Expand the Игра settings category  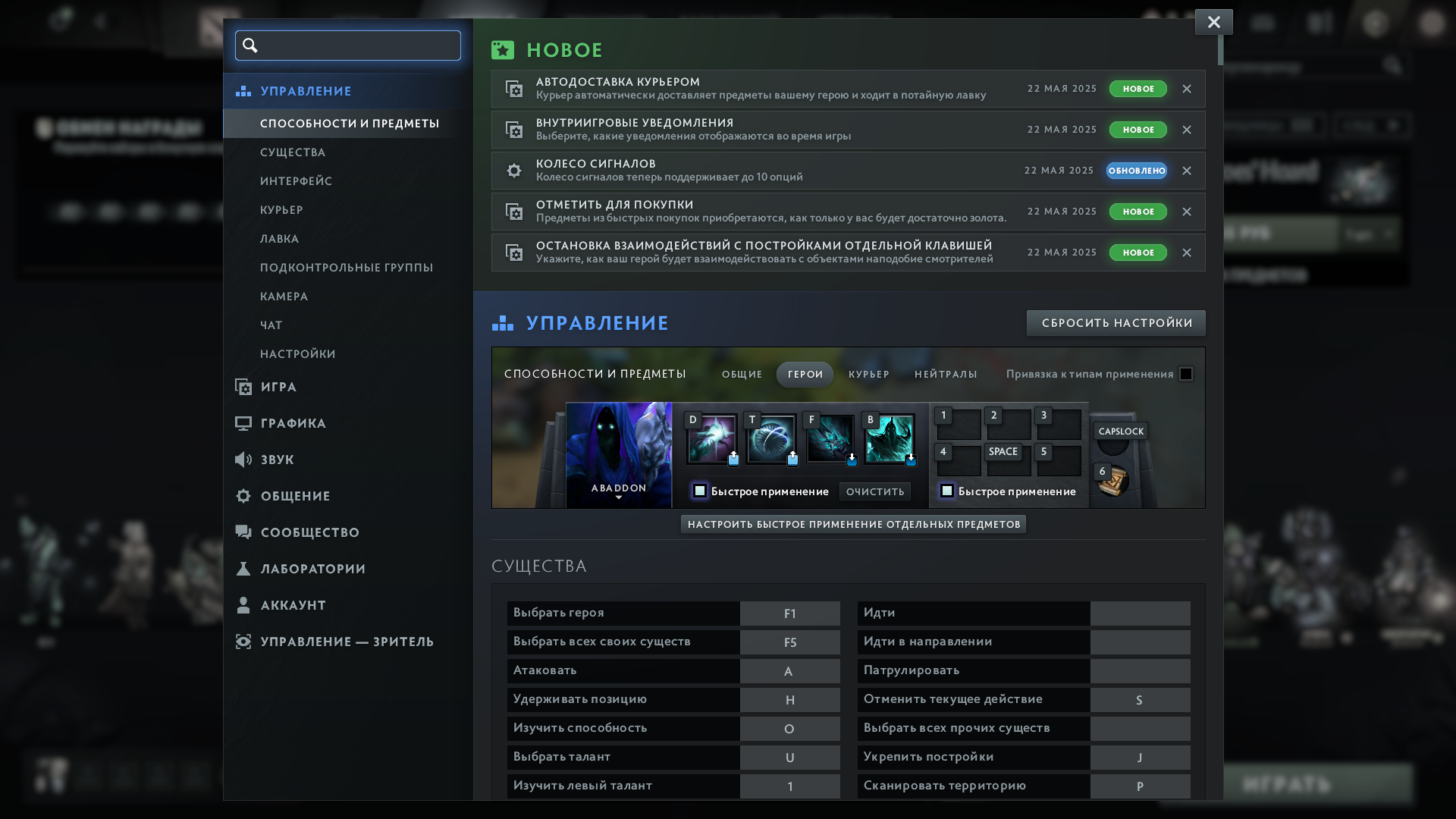pyautogui.click(x=278, y=387)
